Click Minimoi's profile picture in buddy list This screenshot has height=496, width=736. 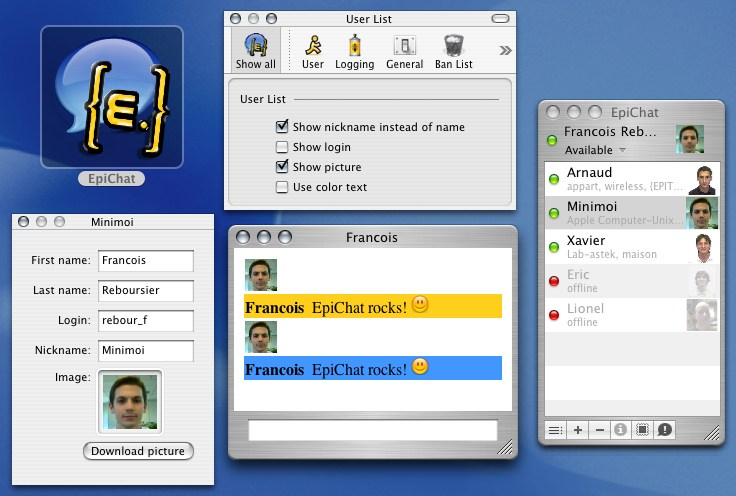[x=702, y=213]
